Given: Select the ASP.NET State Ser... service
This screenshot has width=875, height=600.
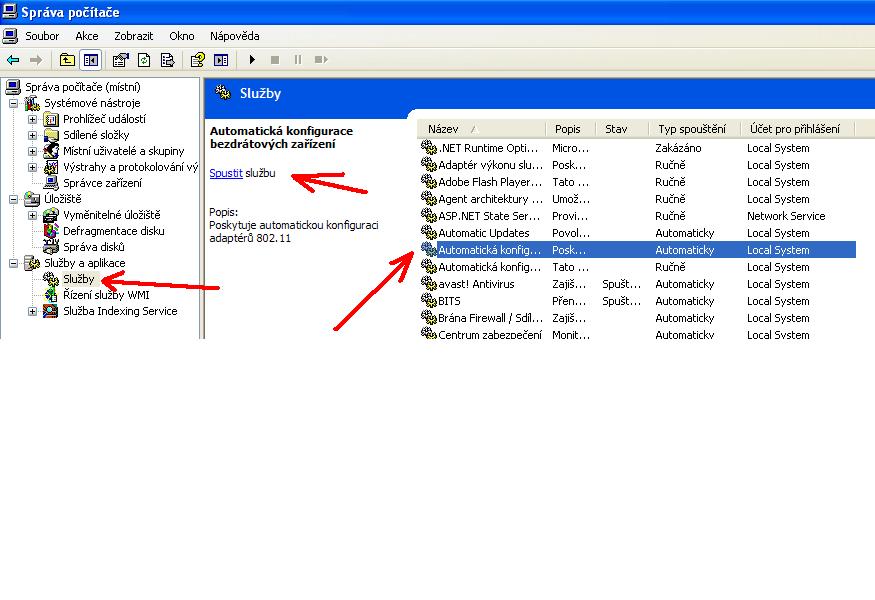Looking at the screenshot, I should tap(637, 217).
